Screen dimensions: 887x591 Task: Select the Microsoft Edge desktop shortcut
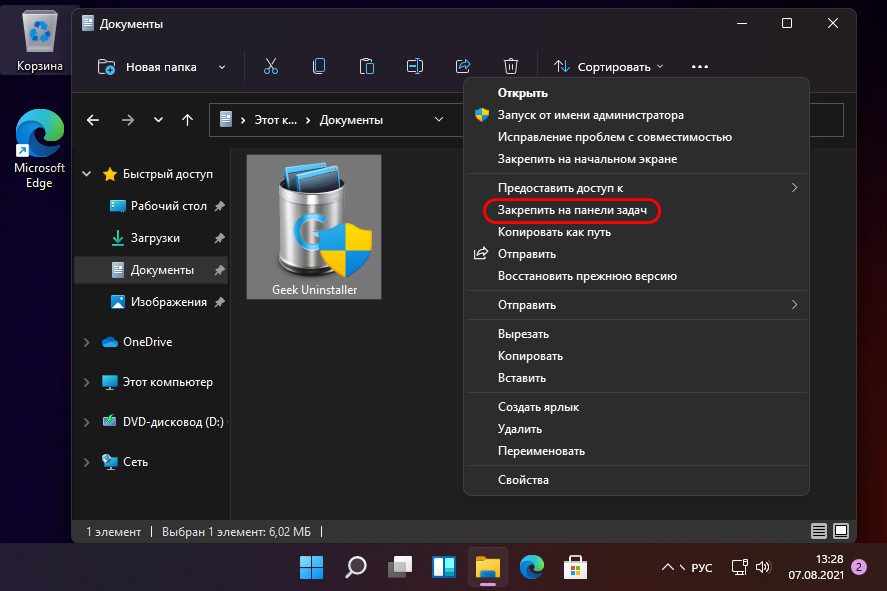pyautogui.click(x=39, y=150)
